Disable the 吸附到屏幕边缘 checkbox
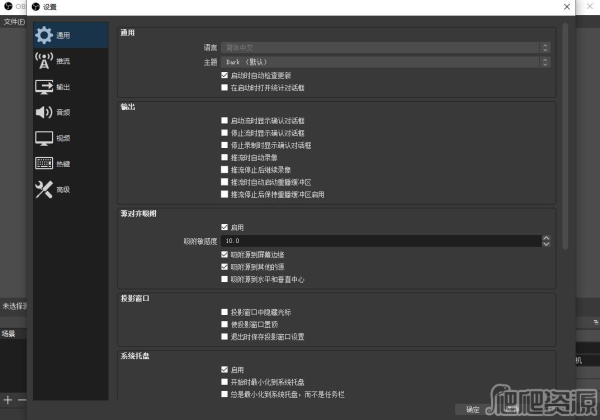 click(x=224, y=255)
